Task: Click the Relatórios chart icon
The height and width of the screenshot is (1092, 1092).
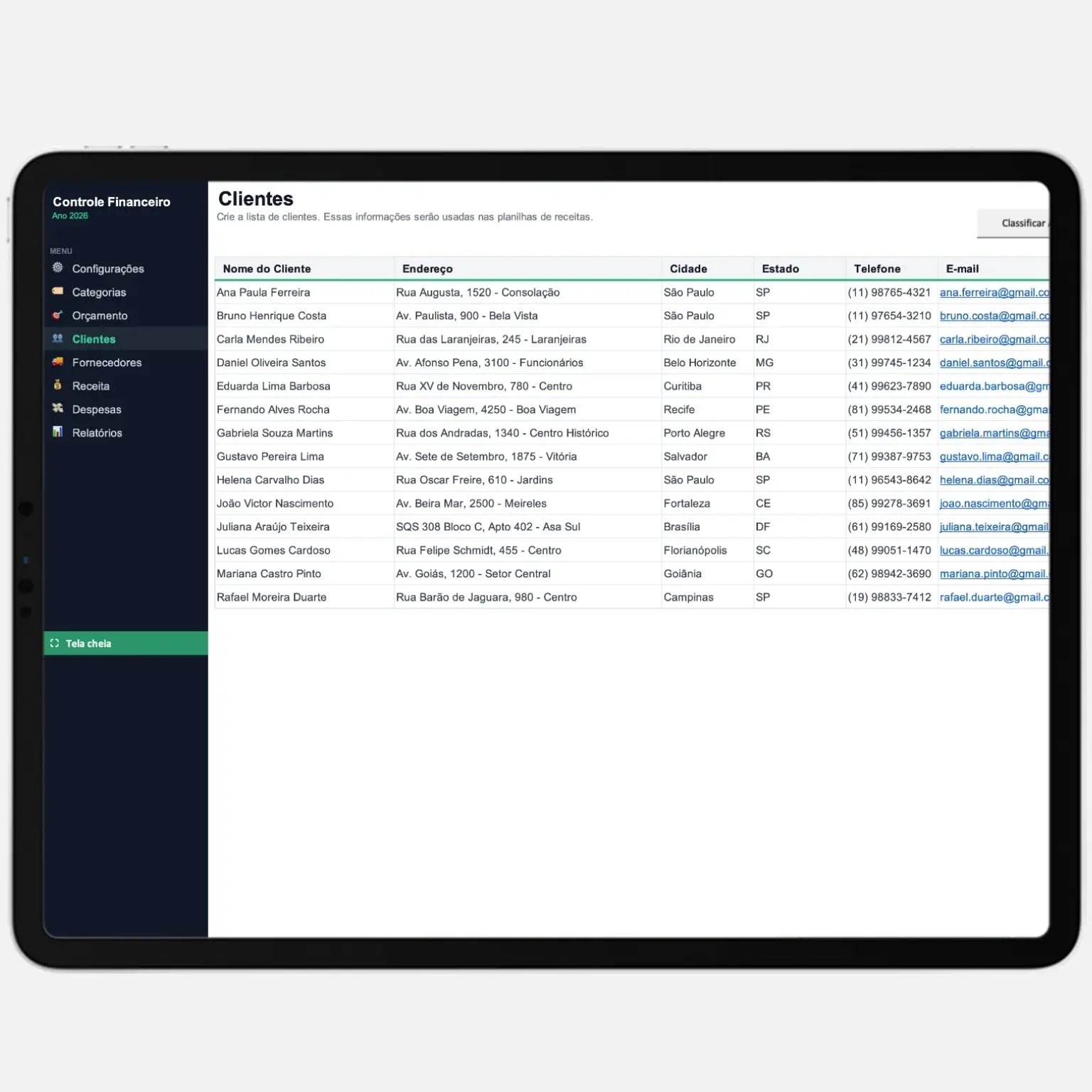Action: point(58,432)
